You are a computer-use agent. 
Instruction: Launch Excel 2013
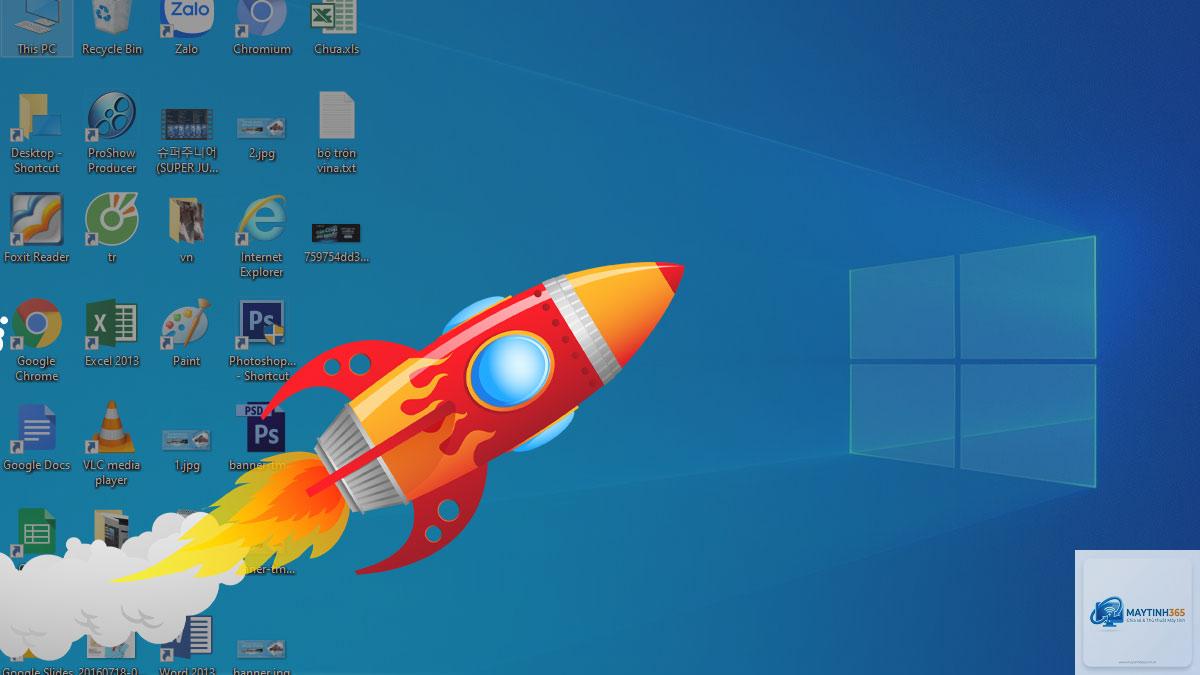[x=112, y=333]
